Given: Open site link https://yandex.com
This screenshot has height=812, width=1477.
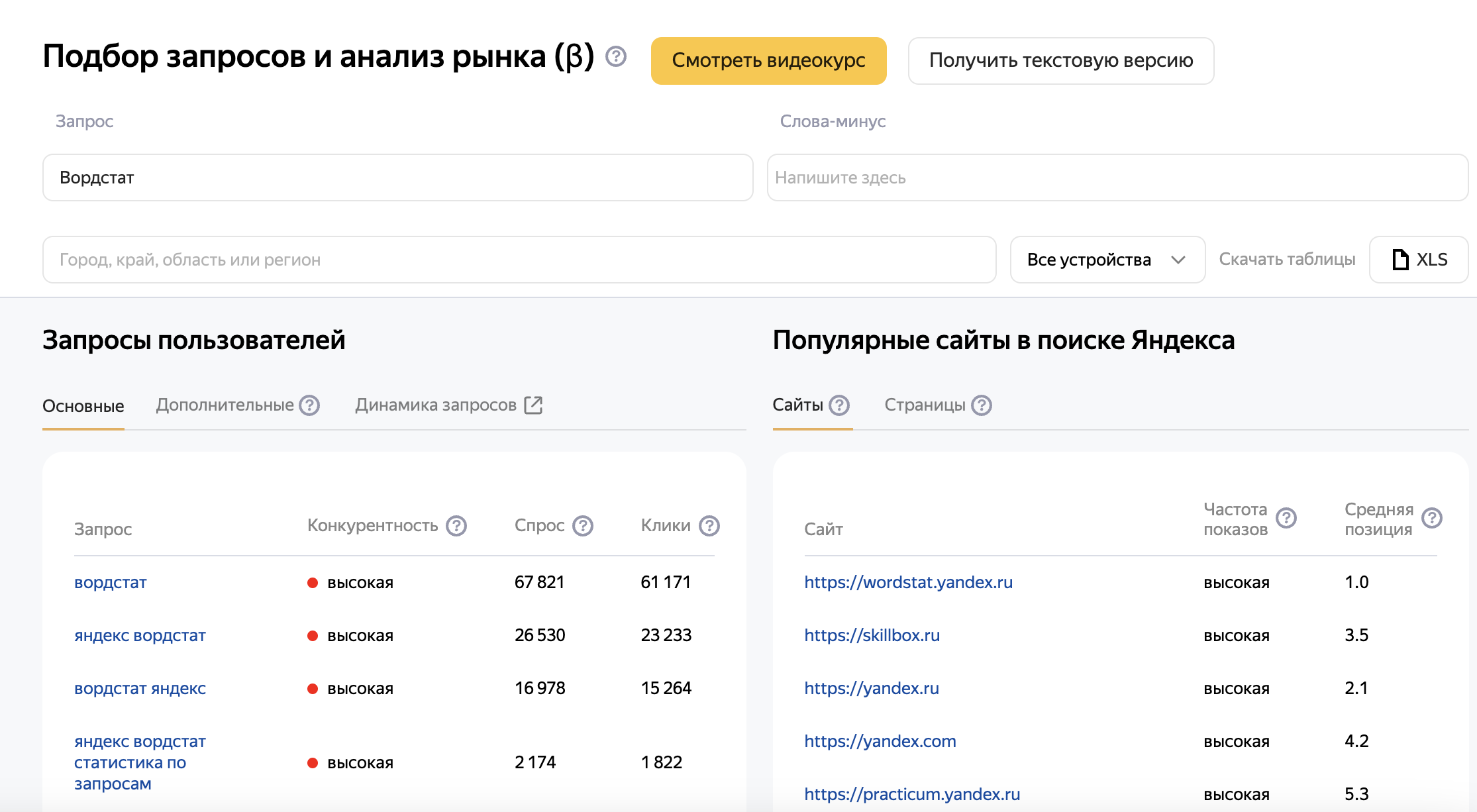Looking at the screenshot, I should point(880,741).
